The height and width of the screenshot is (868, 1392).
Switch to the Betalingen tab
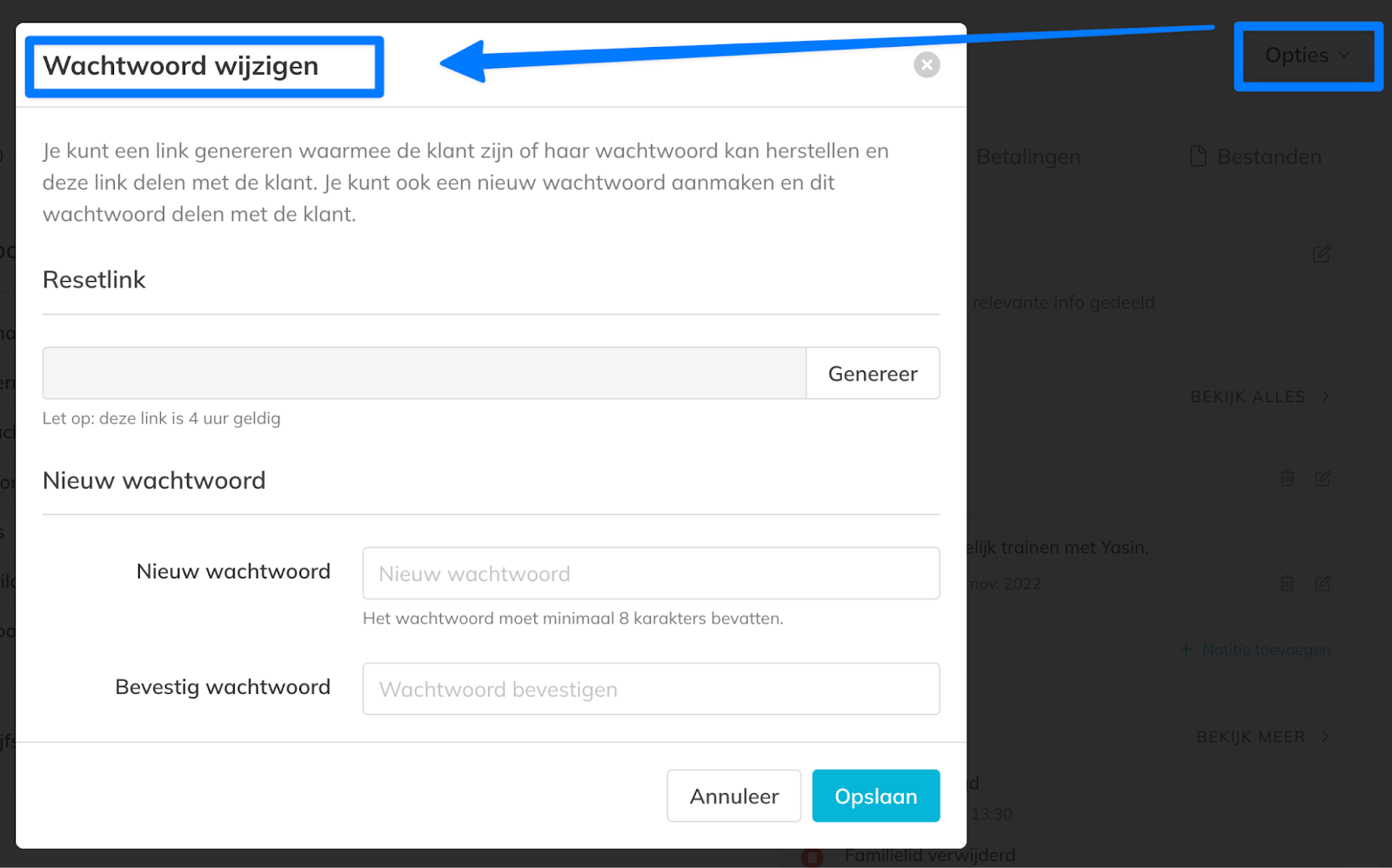[x=1027, y=157]
